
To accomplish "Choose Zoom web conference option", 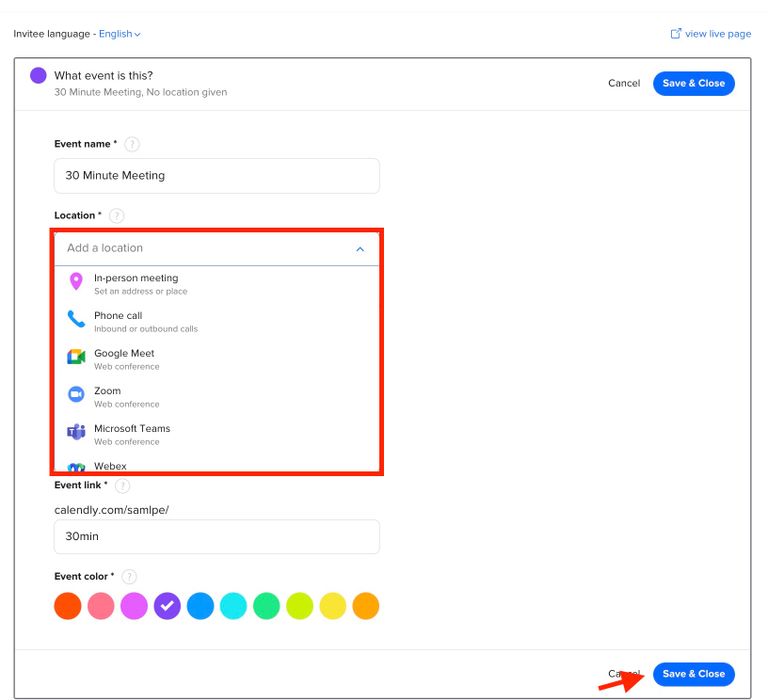I will coord(216,397).
